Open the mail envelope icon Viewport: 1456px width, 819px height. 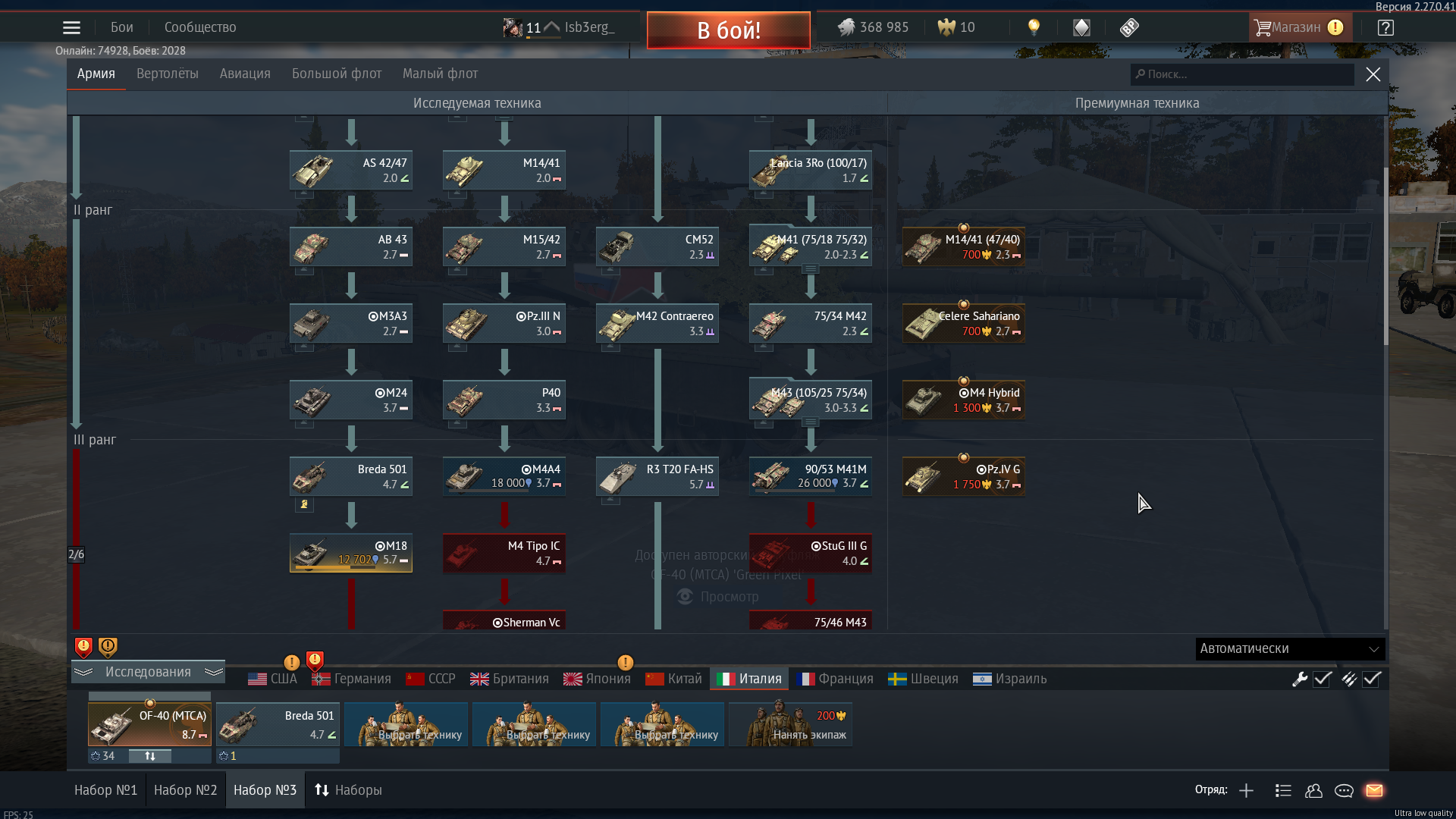[1374, 790]
